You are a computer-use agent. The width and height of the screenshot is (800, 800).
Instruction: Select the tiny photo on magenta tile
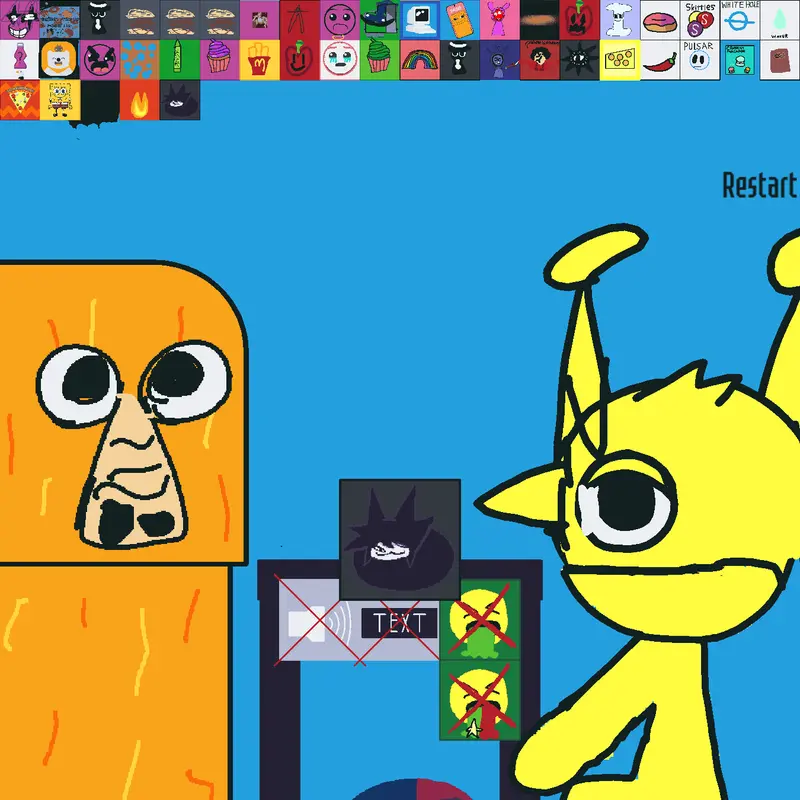260,19
